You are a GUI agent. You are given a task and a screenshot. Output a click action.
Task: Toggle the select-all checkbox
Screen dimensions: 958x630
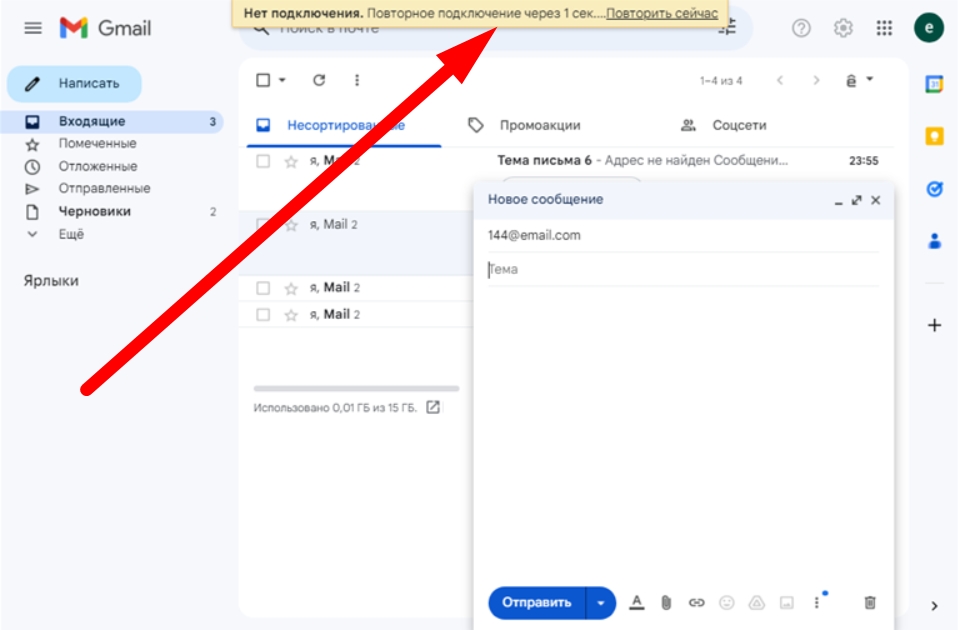click(263, 80)
